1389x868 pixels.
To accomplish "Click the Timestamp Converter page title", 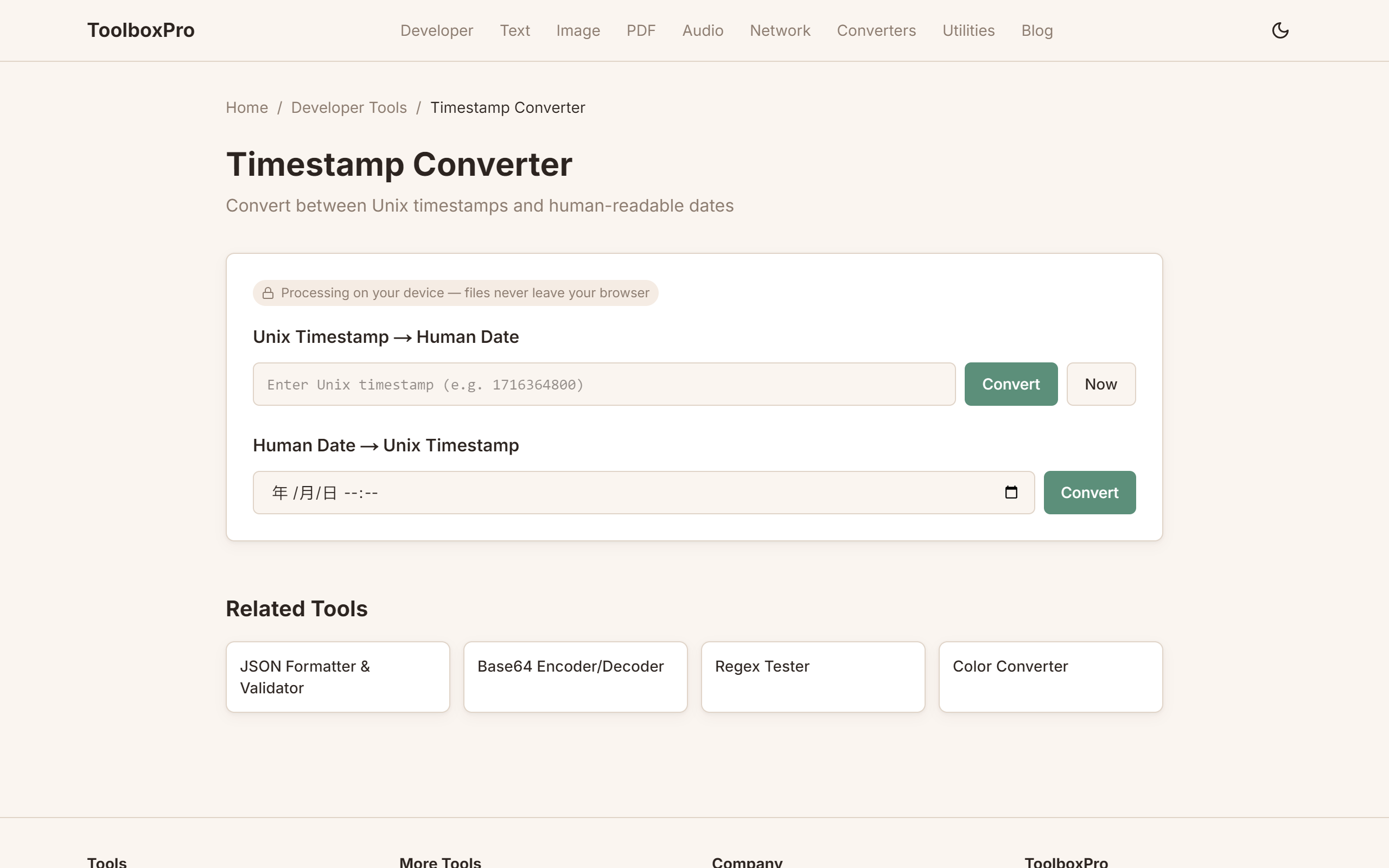I will coord(399,164).
